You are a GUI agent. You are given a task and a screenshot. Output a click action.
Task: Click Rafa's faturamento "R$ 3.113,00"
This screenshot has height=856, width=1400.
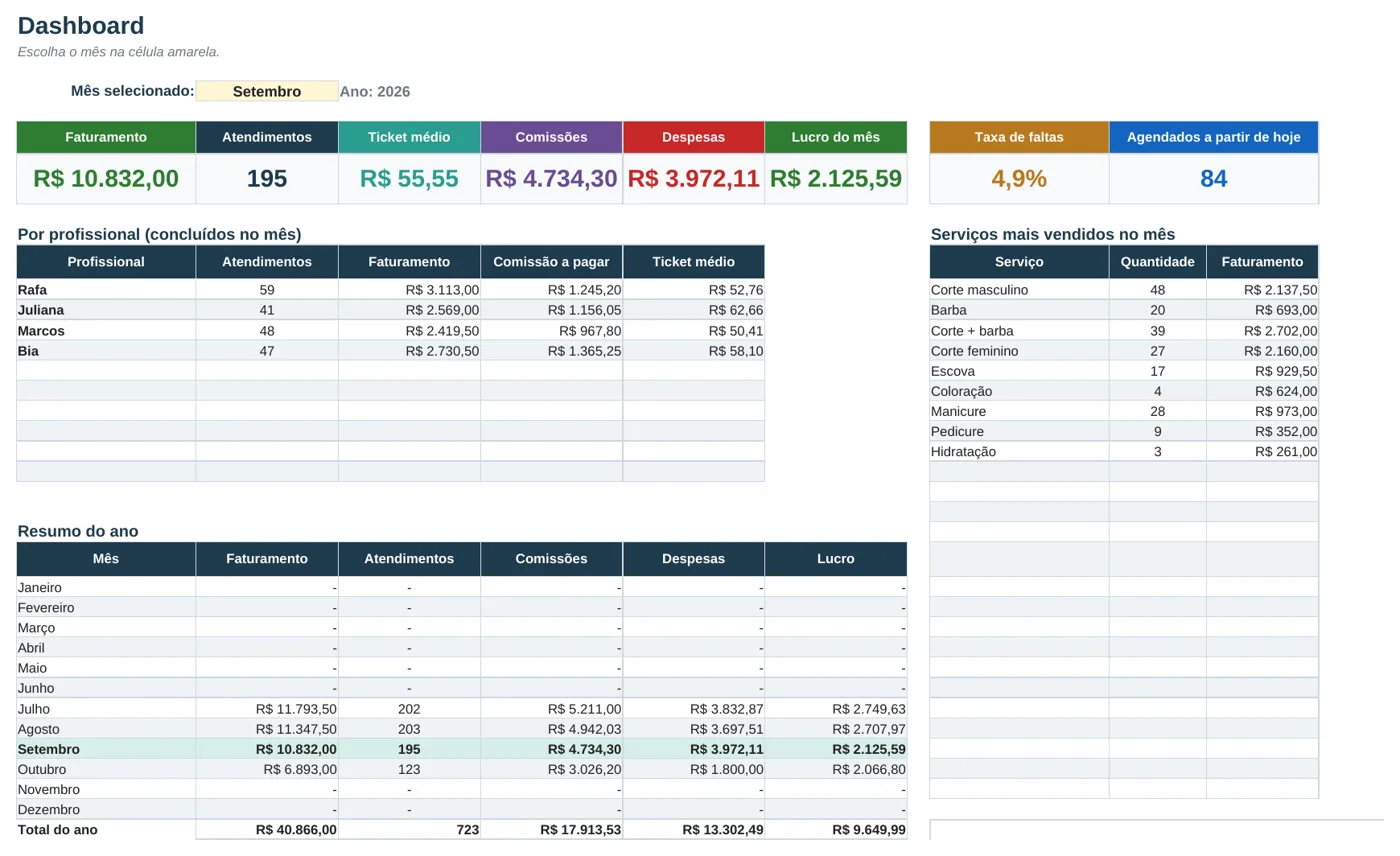409,290
